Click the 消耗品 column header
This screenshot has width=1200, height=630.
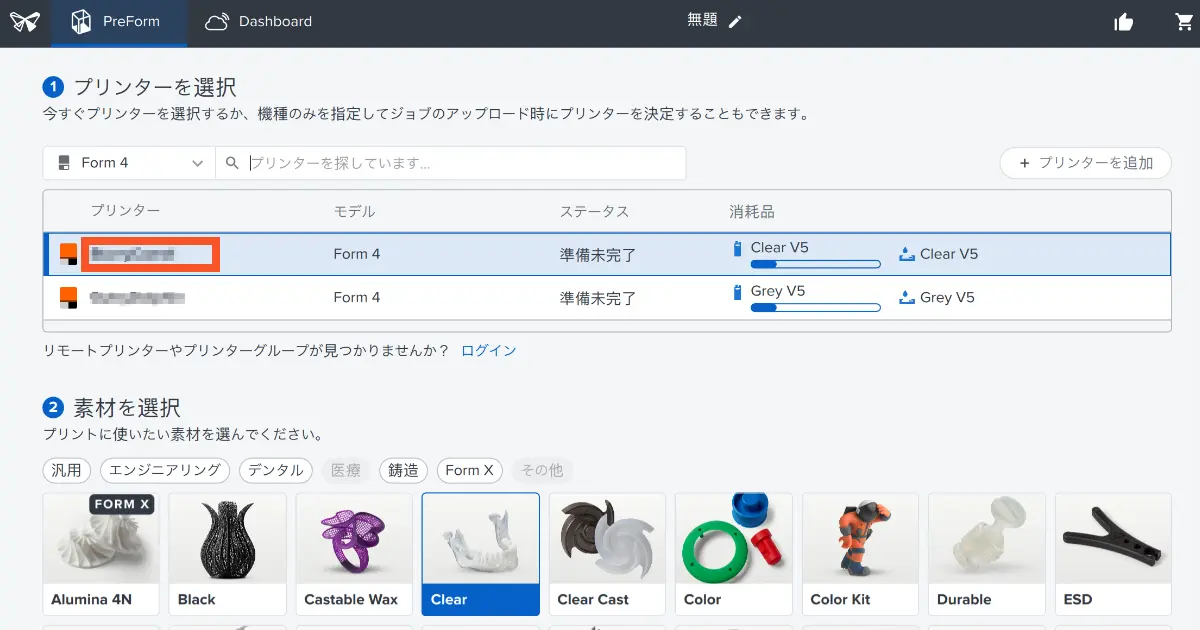point(752,211)
